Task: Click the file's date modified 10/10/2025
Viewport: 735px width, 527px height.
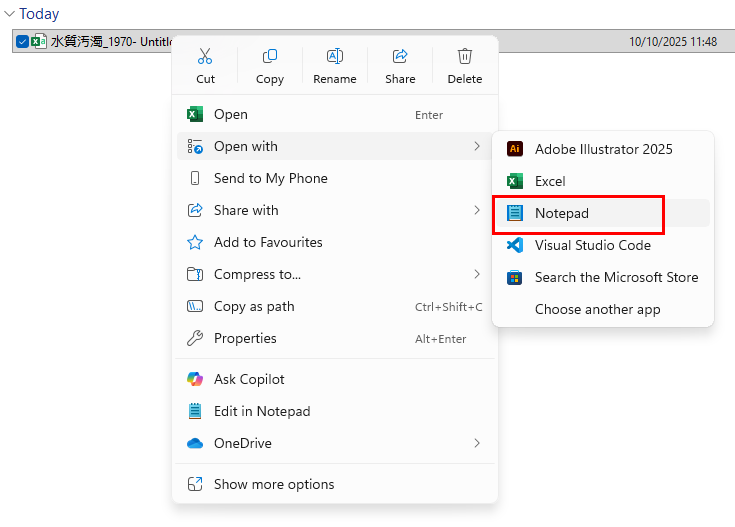Action: 673,42
